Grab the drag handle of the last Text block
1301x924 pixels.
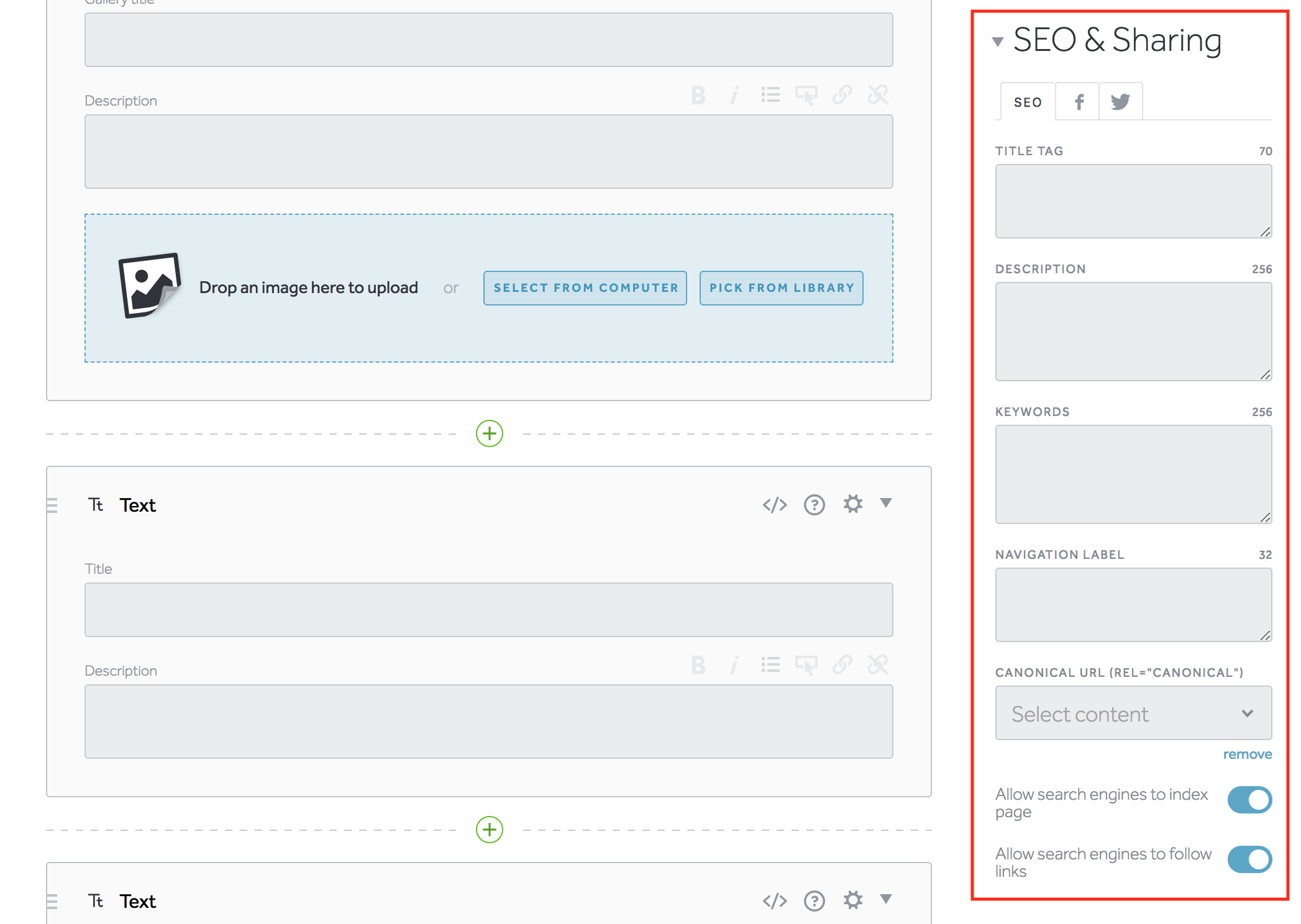tap(52, 902)
